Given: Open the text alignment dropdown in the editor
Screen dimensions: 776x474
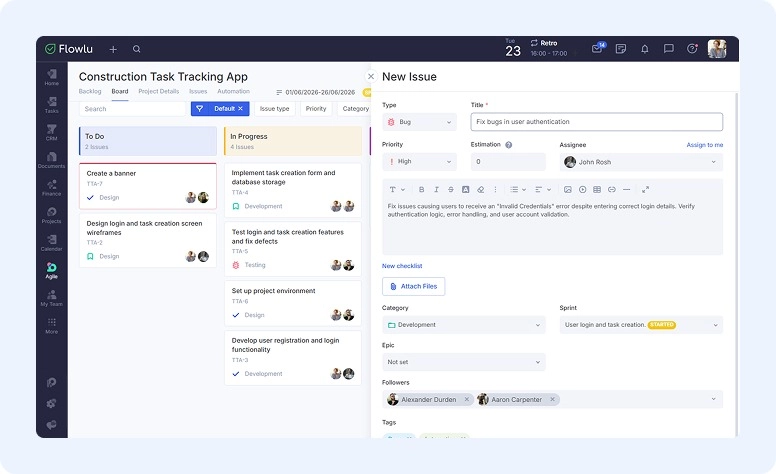Looking at the screenshot, I should 543,190.
